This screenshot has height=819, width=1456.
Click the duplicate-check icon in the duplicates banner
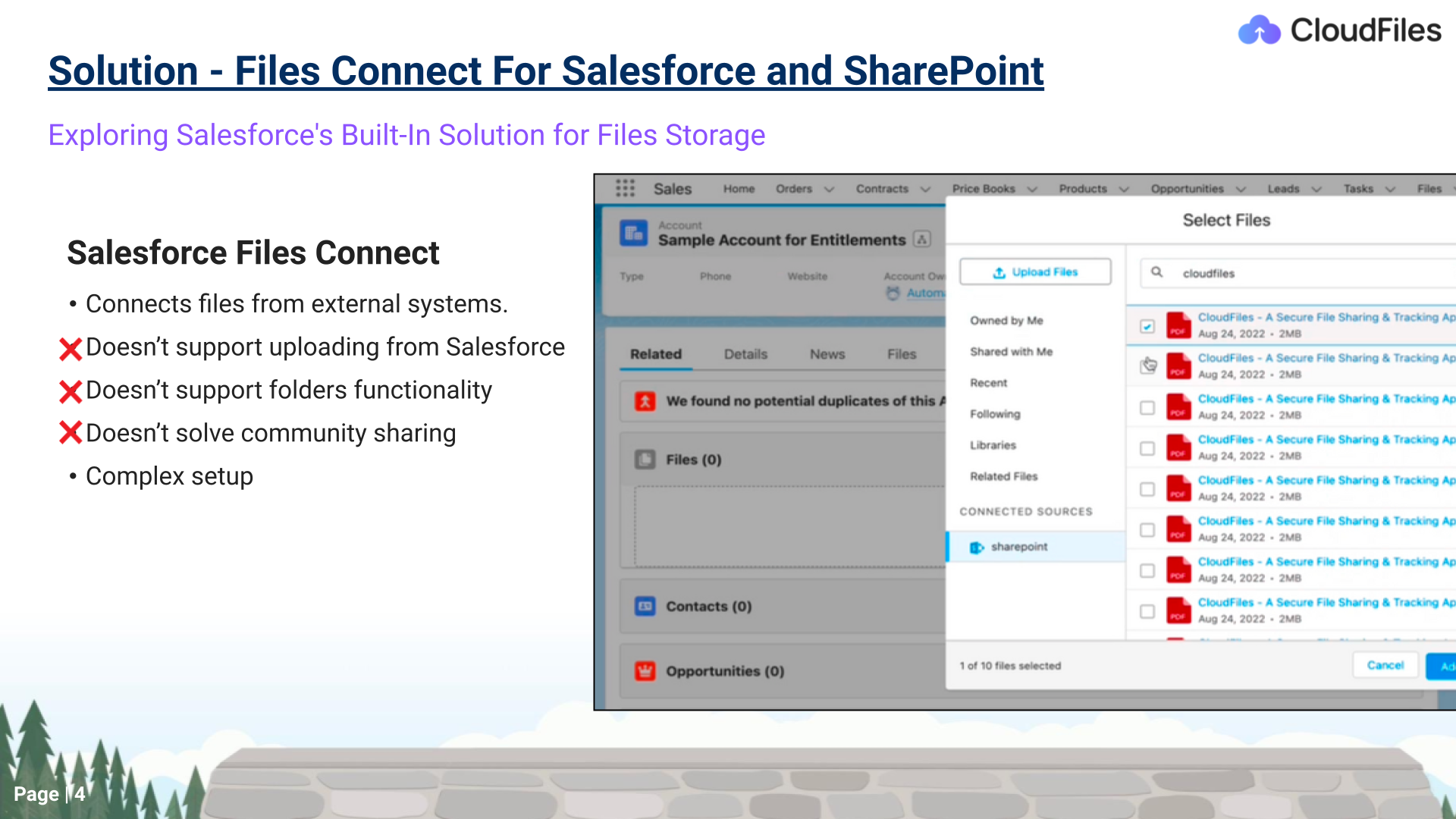(x=645, y=401)
